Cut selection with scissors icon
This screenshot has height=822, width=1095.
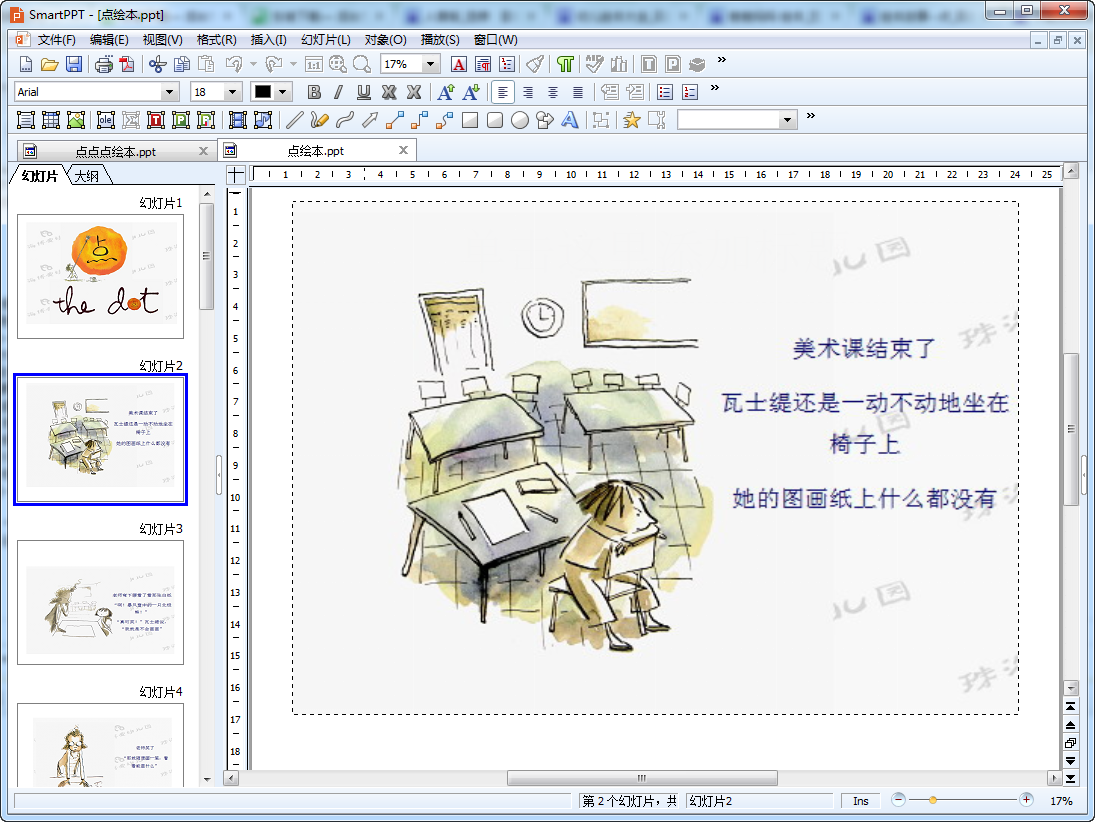(x=157, y=65)
